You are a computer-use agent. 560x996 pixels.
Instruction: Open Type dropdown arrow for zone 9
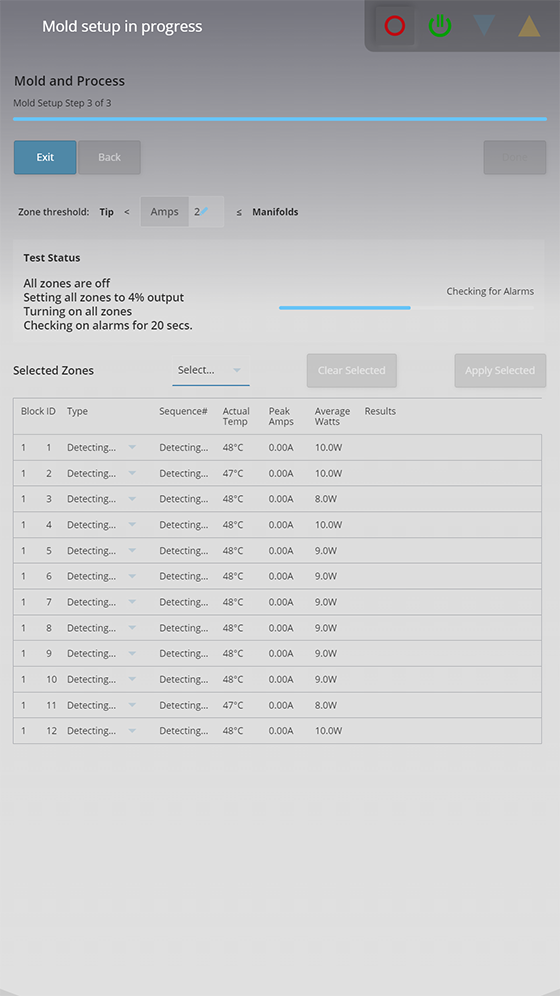coord(132,653)
